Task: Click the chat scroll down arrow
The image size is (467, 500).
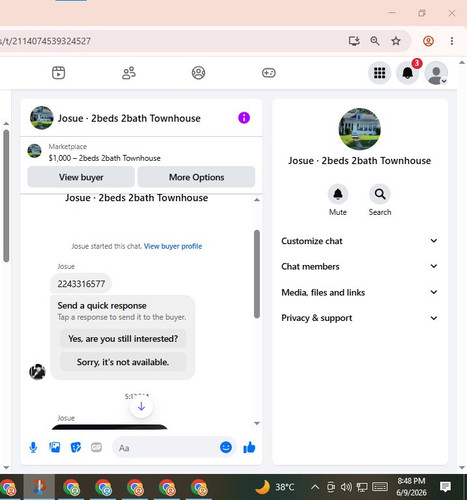Action: tap(257, 423)
